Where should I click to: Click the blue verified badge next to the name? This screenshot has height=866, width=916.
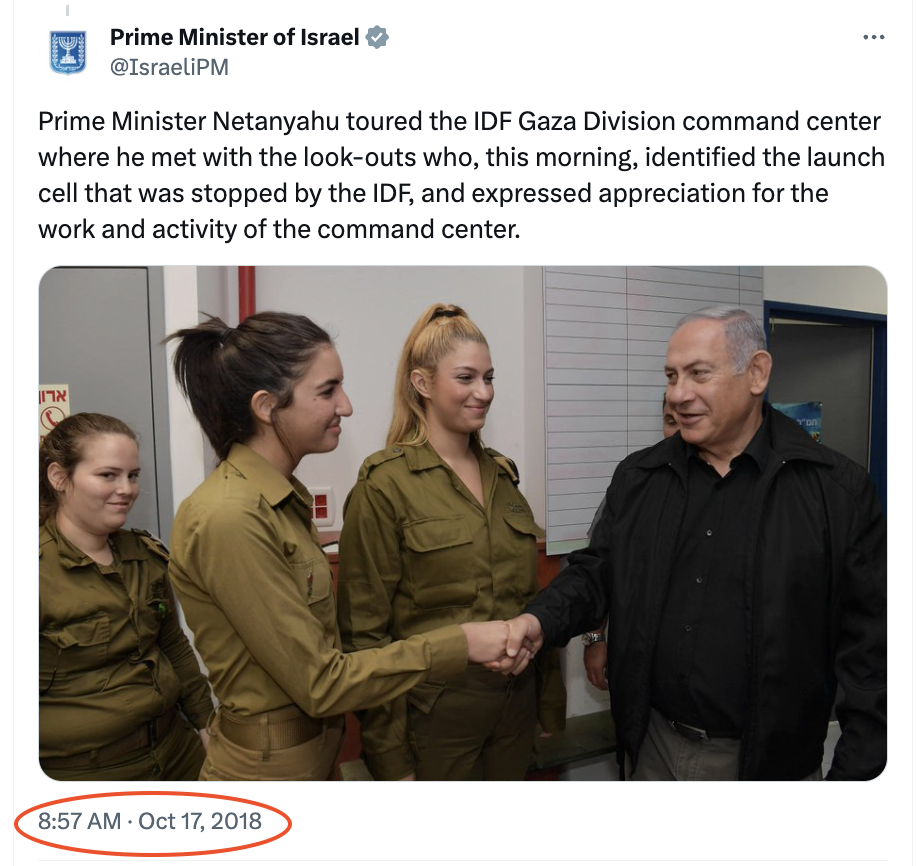tap(377, 37)
